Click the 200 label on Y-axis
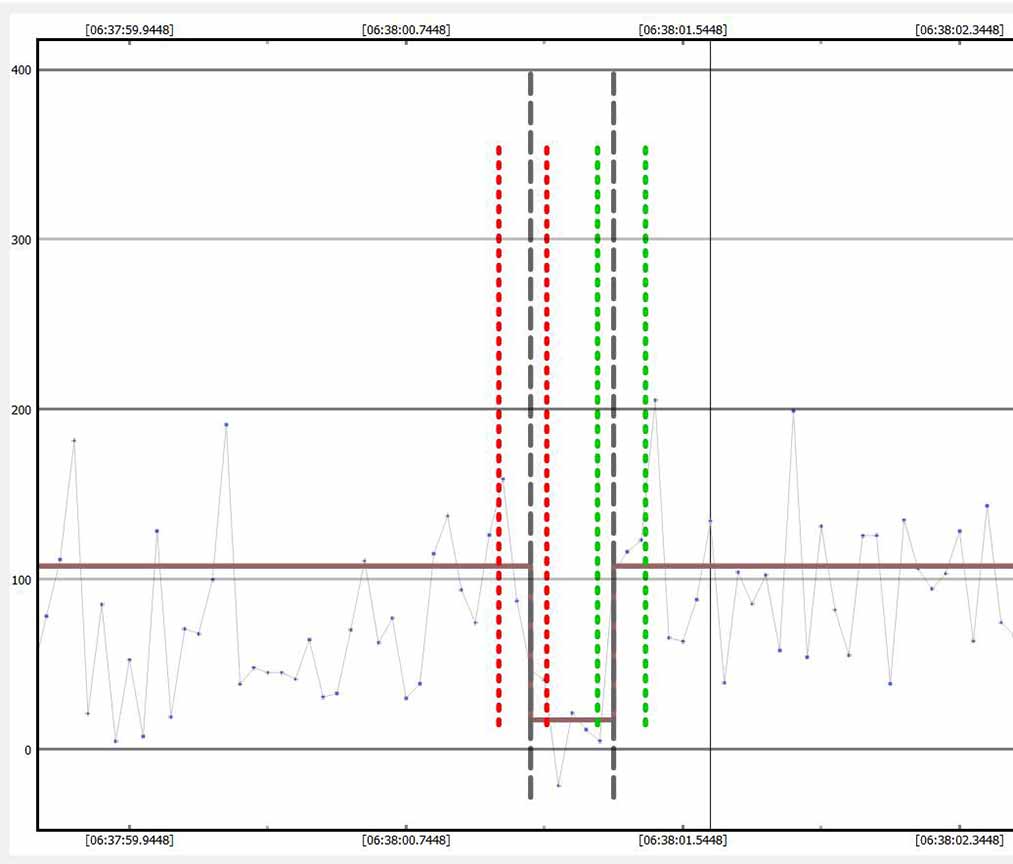The image size is (1013, 864). point(21,409)
